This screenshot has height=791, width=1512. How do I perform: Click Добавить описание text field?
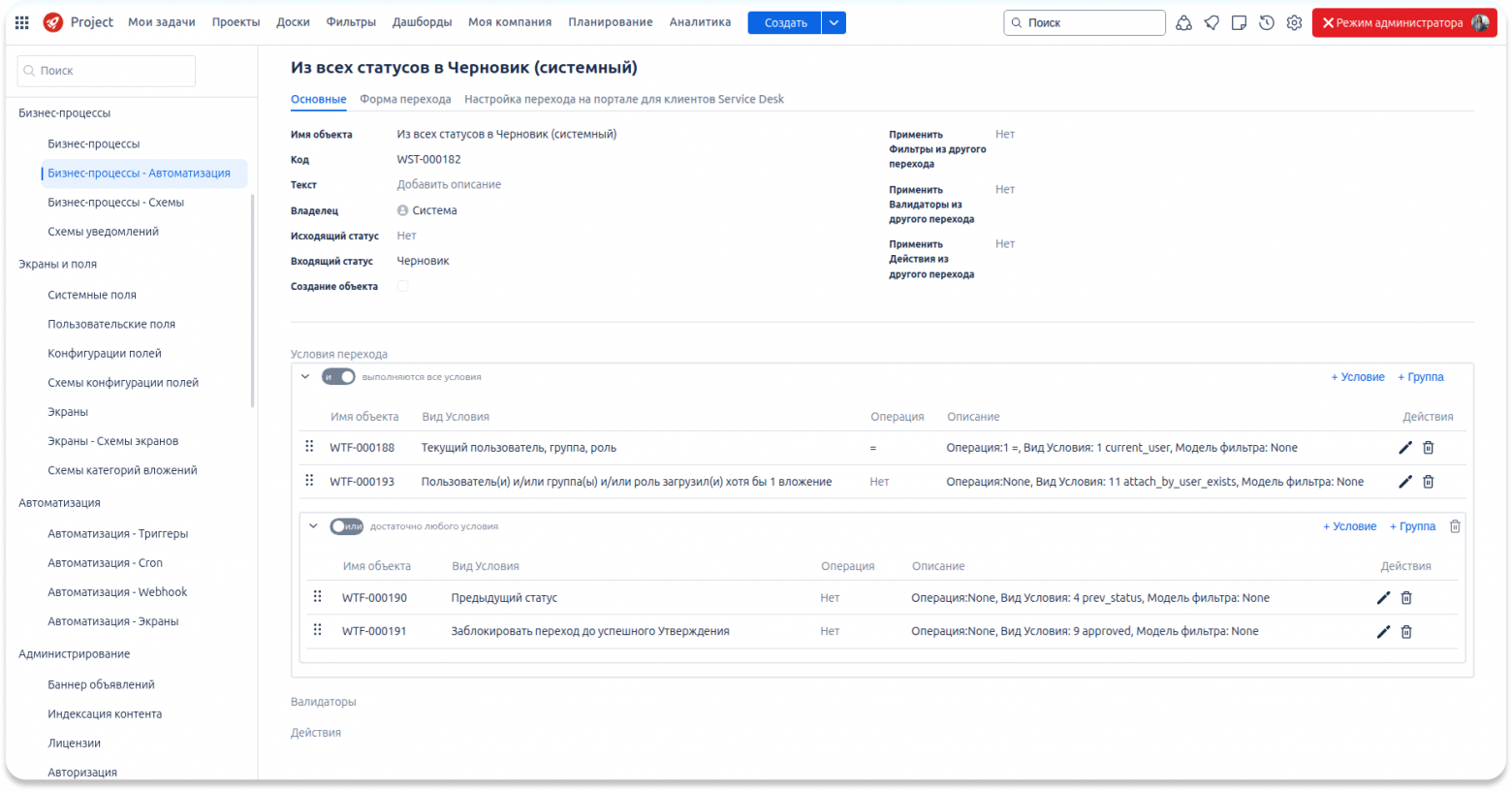coord(449,184)
